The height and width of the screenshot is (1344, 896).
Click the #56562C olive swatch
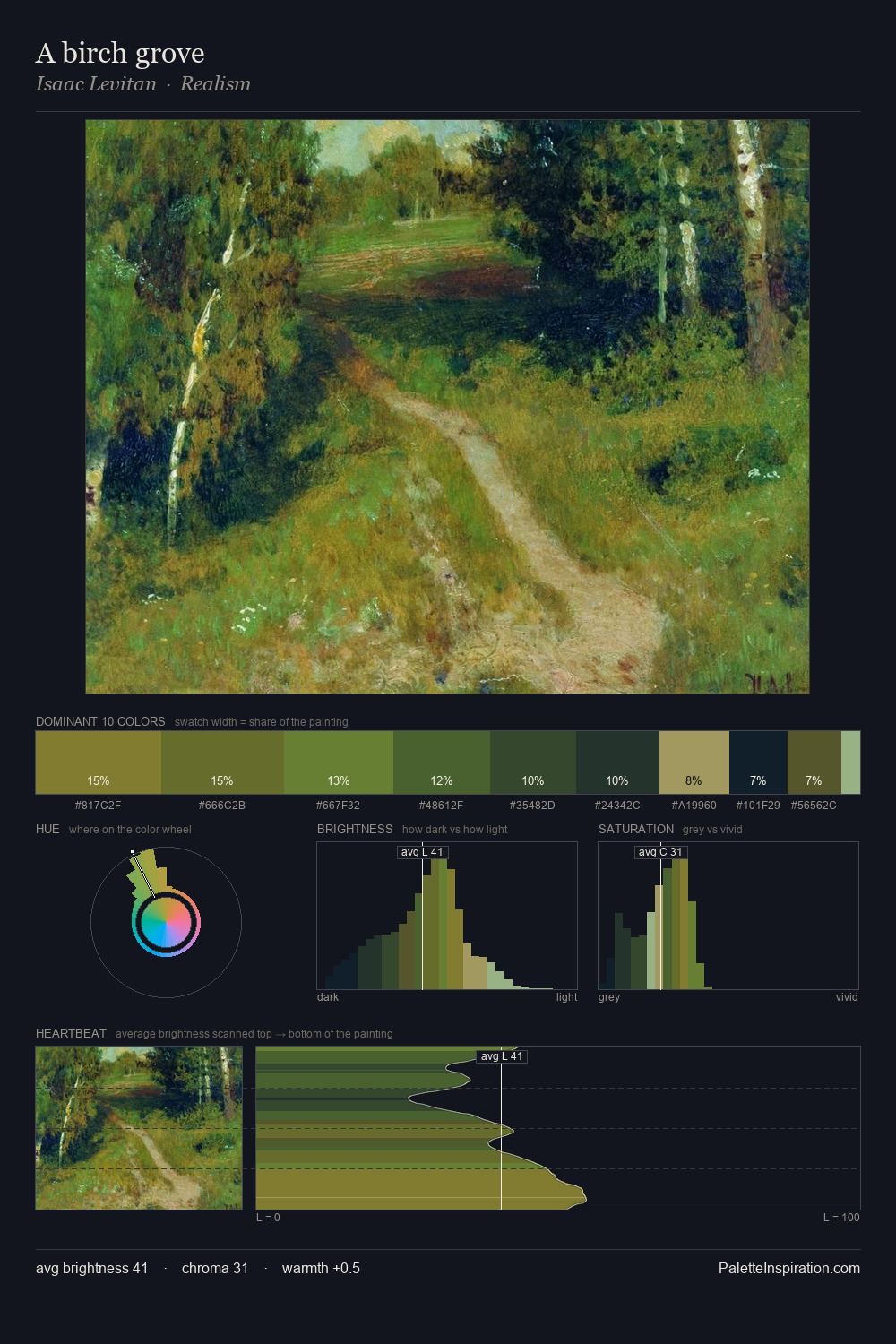(x=814, y=762)
